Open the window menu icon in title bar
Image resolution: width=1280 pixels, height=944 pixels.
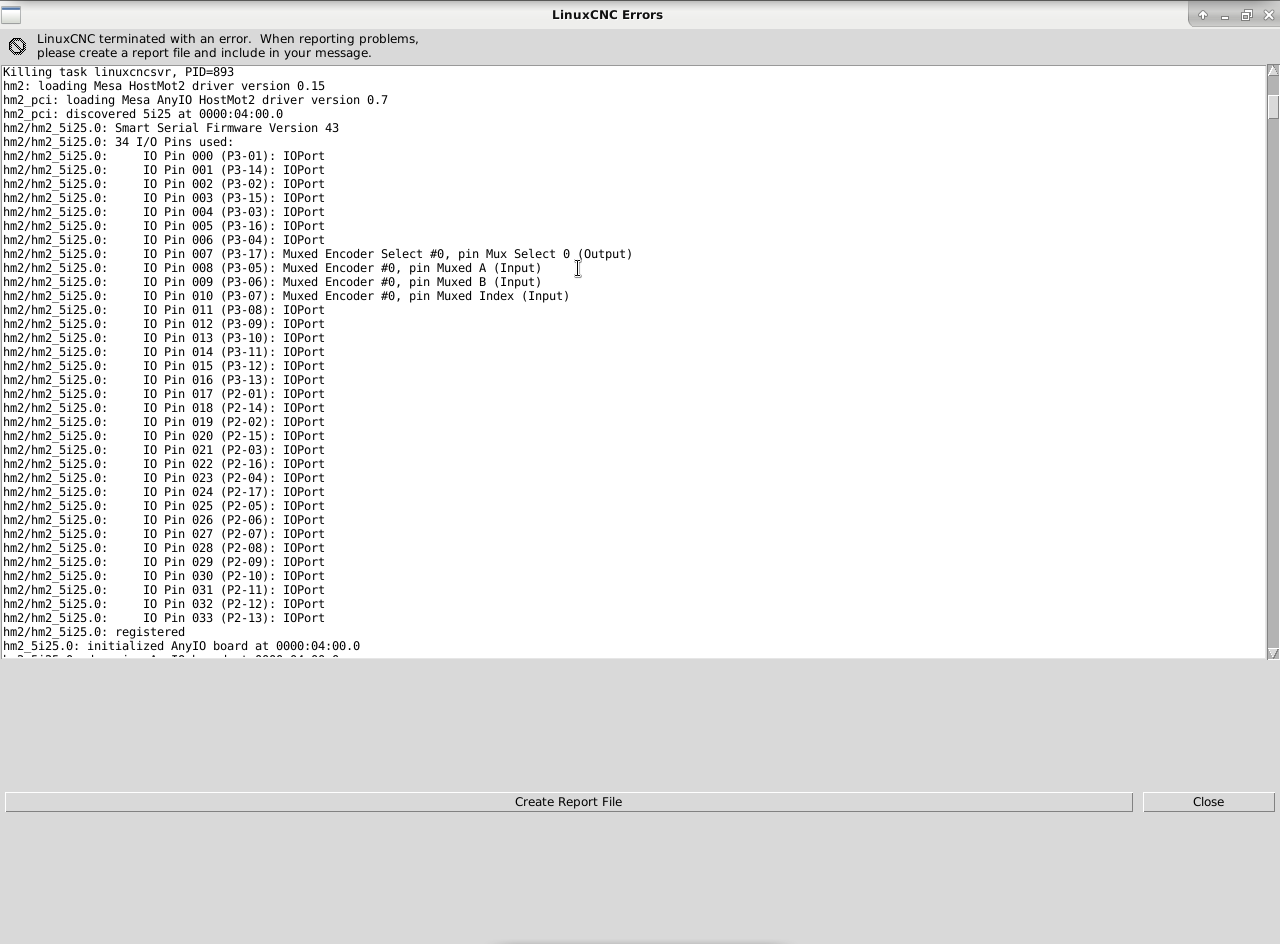(11, 14)
